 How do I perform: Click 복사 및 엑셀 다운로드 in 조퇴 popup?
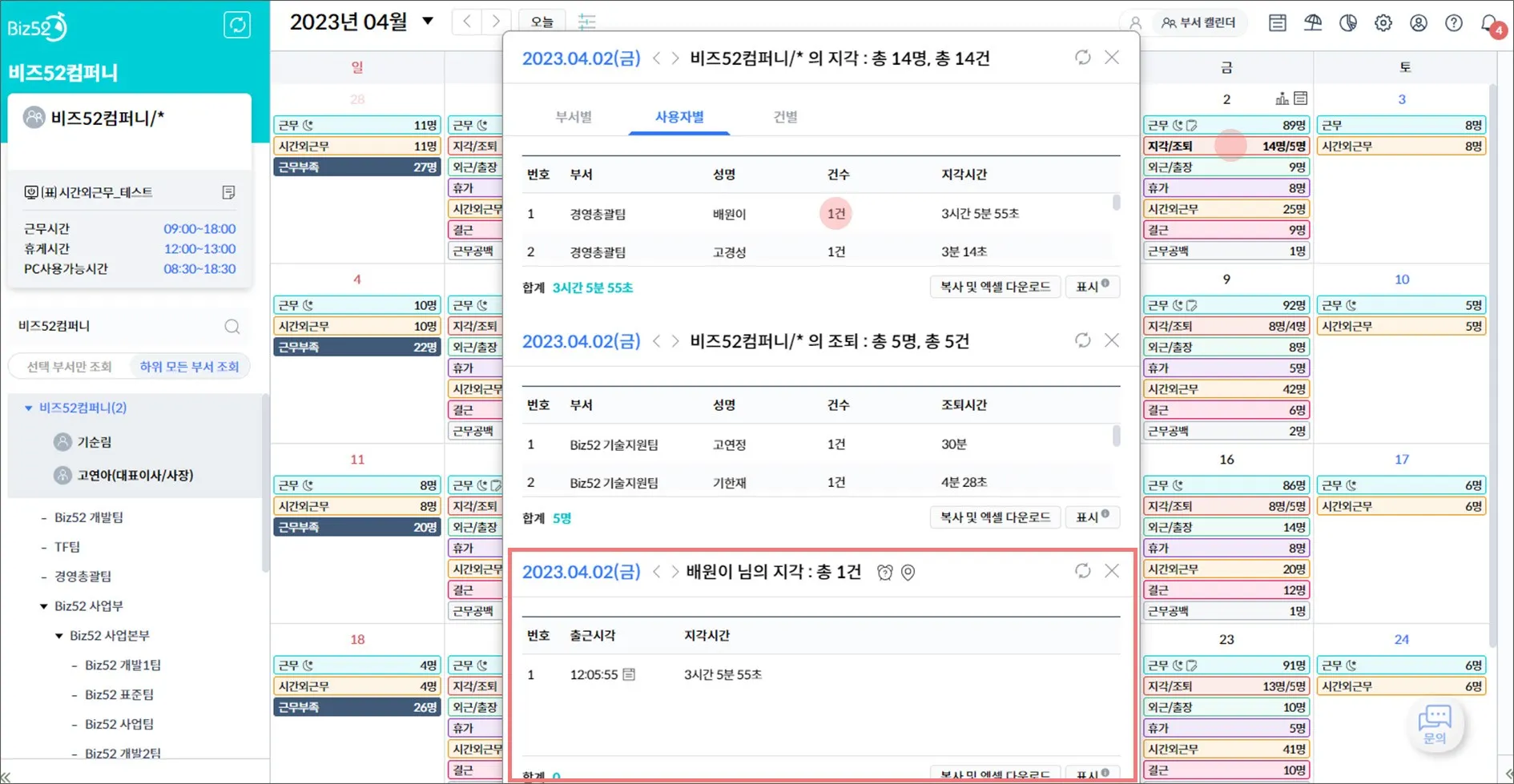pos(995,517)
